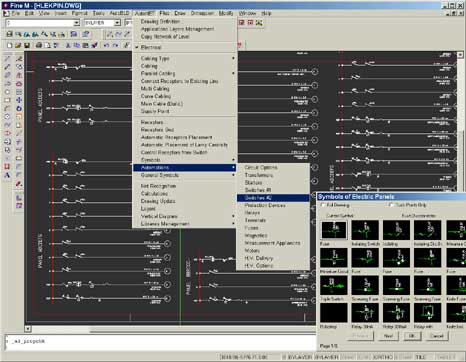This screenshot has width=466, height=362.
Task: Click the Redo arrow icon
Action: pyautogui.click(x=115, y=45)
